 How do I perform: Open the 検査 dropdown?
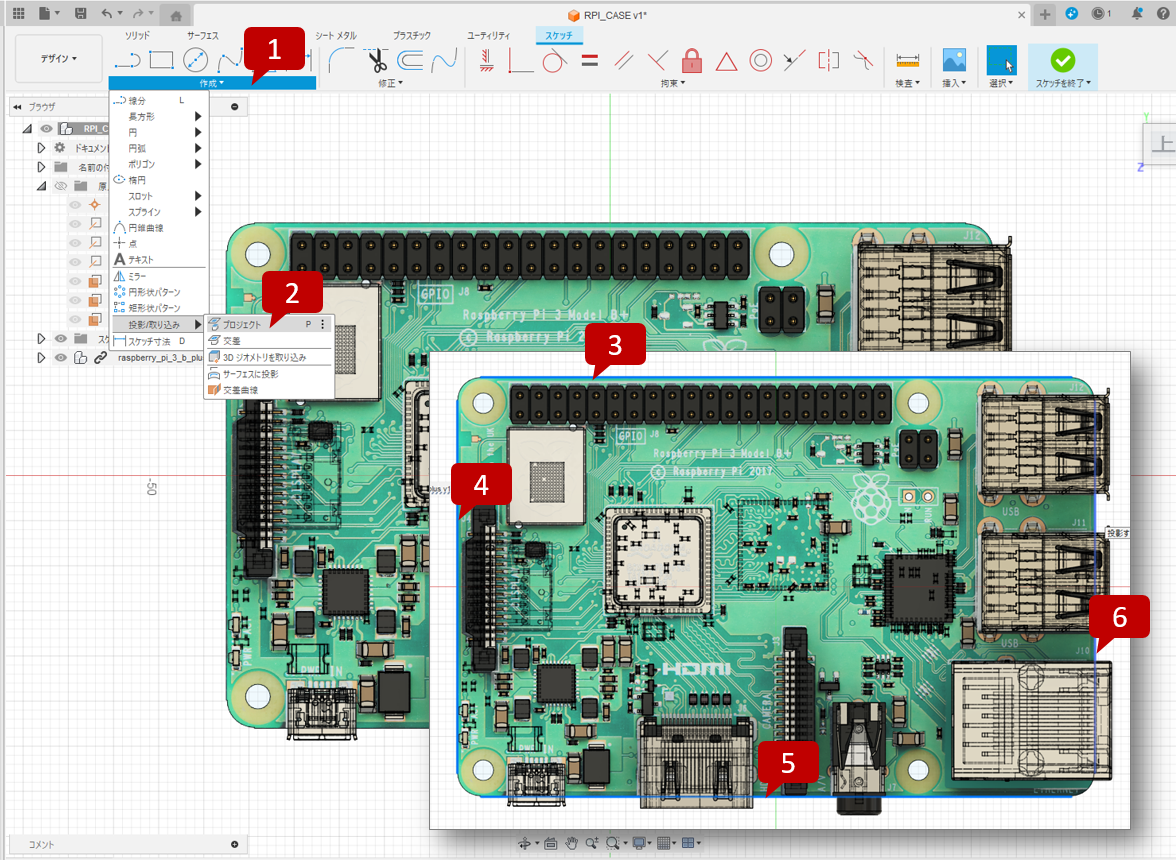(908, 83)
